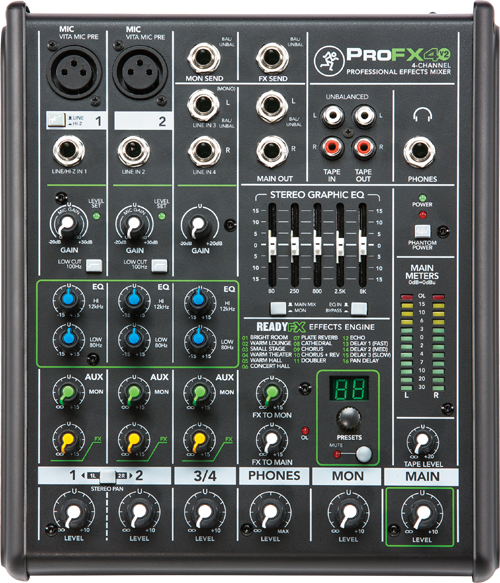Image resolution: width=500 pixels, height=583 pixels.
Task: Click the red FX MUTE LED
Action: tap(337, 454)
